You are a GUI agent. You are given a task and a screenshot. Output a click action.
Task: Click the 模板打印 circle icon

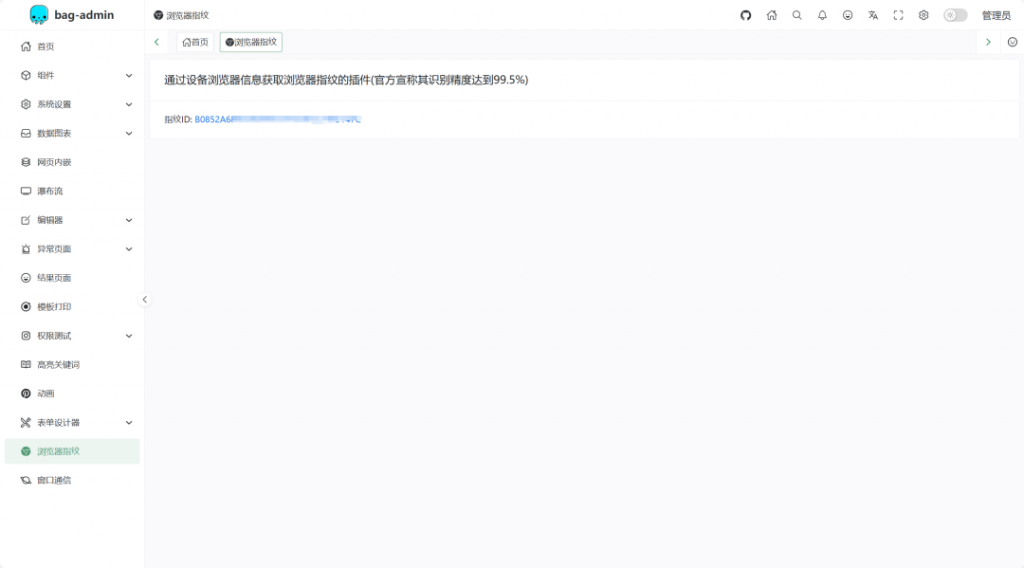(25, 307)
